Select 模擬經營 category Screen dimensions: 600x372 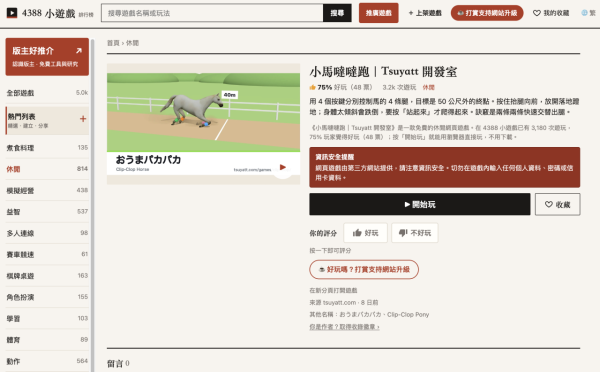[x=47, y=190]
